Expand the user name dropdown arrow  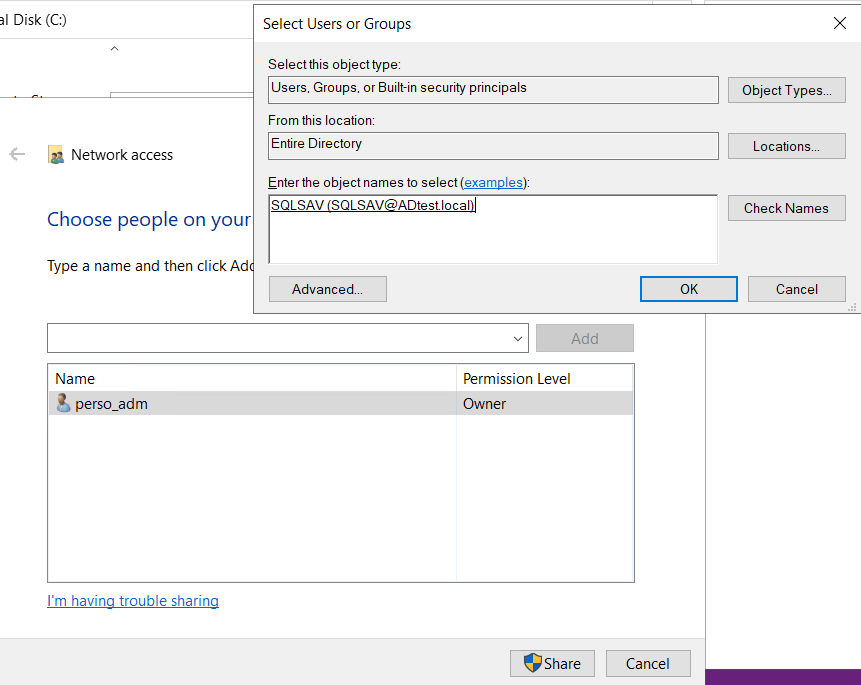tap(517, 338)
